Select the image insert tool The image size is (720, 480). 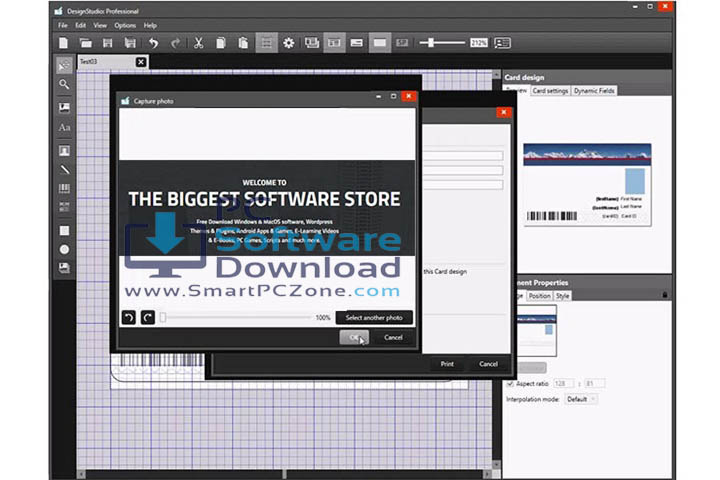pos(64,107)
